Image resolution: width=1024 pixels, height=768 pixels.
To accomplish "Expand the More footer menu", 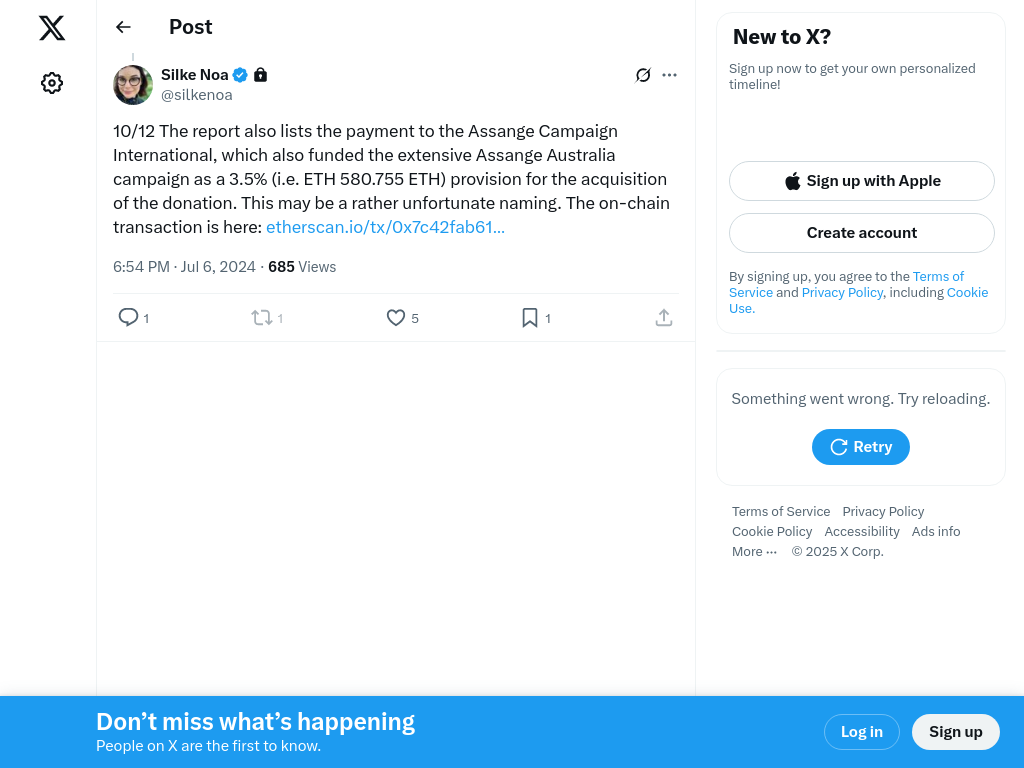I will click(x=754, y=552).
